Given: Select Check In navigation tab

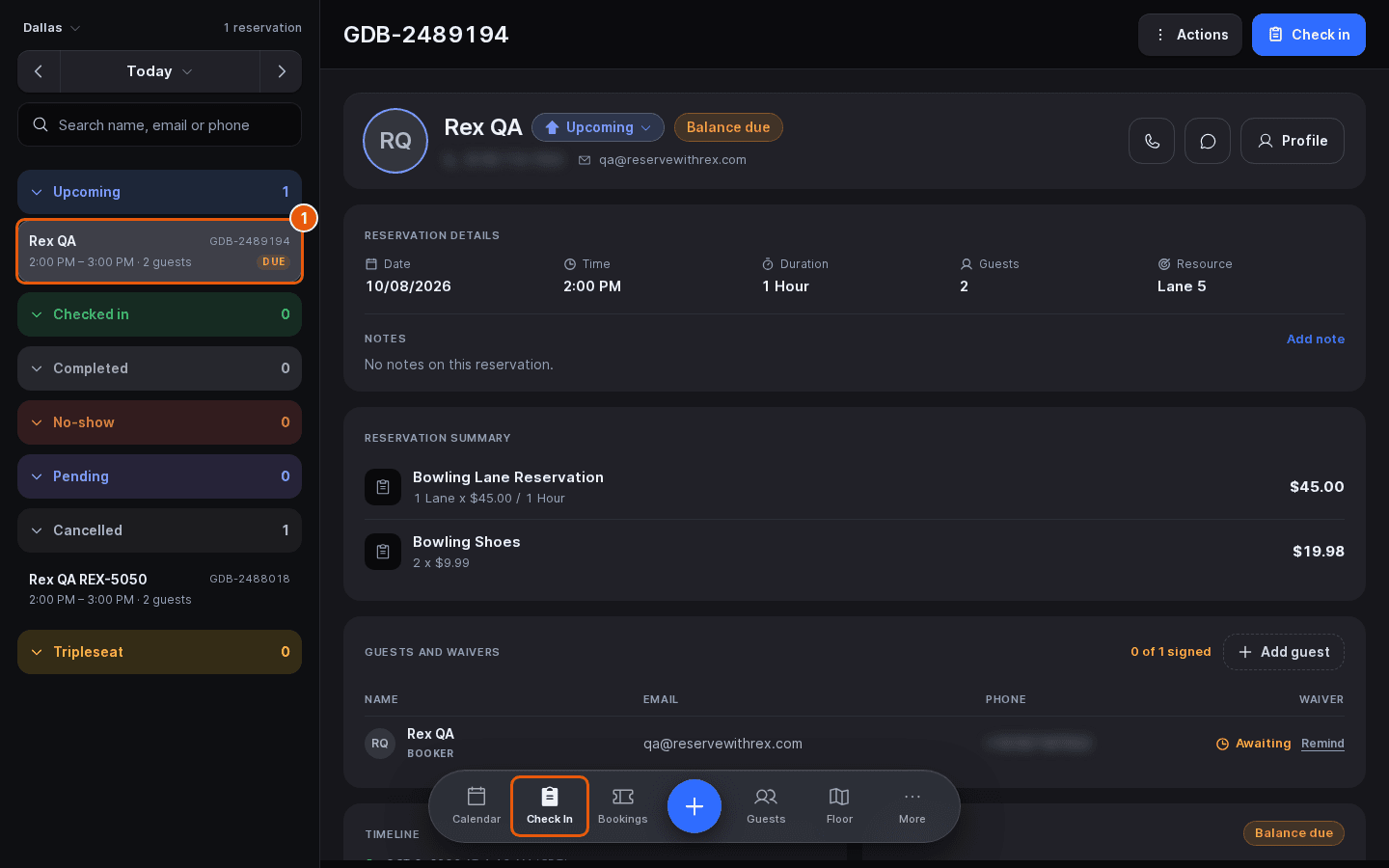Looking at the screenshot, I should (550, 806).
